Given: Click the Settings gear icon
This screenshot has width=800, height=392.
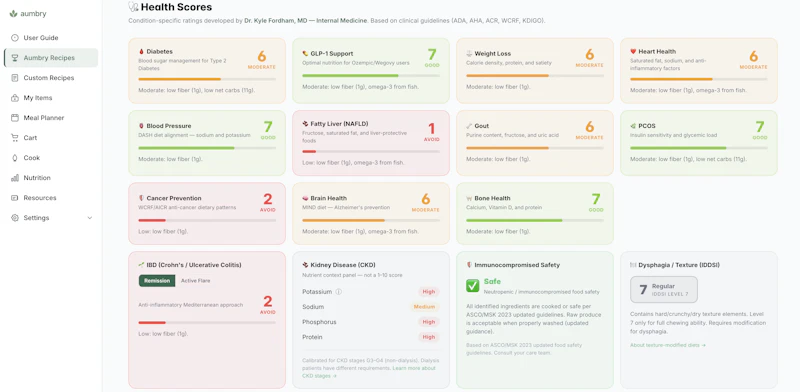Looking at the screenshot, I should 15,218.
